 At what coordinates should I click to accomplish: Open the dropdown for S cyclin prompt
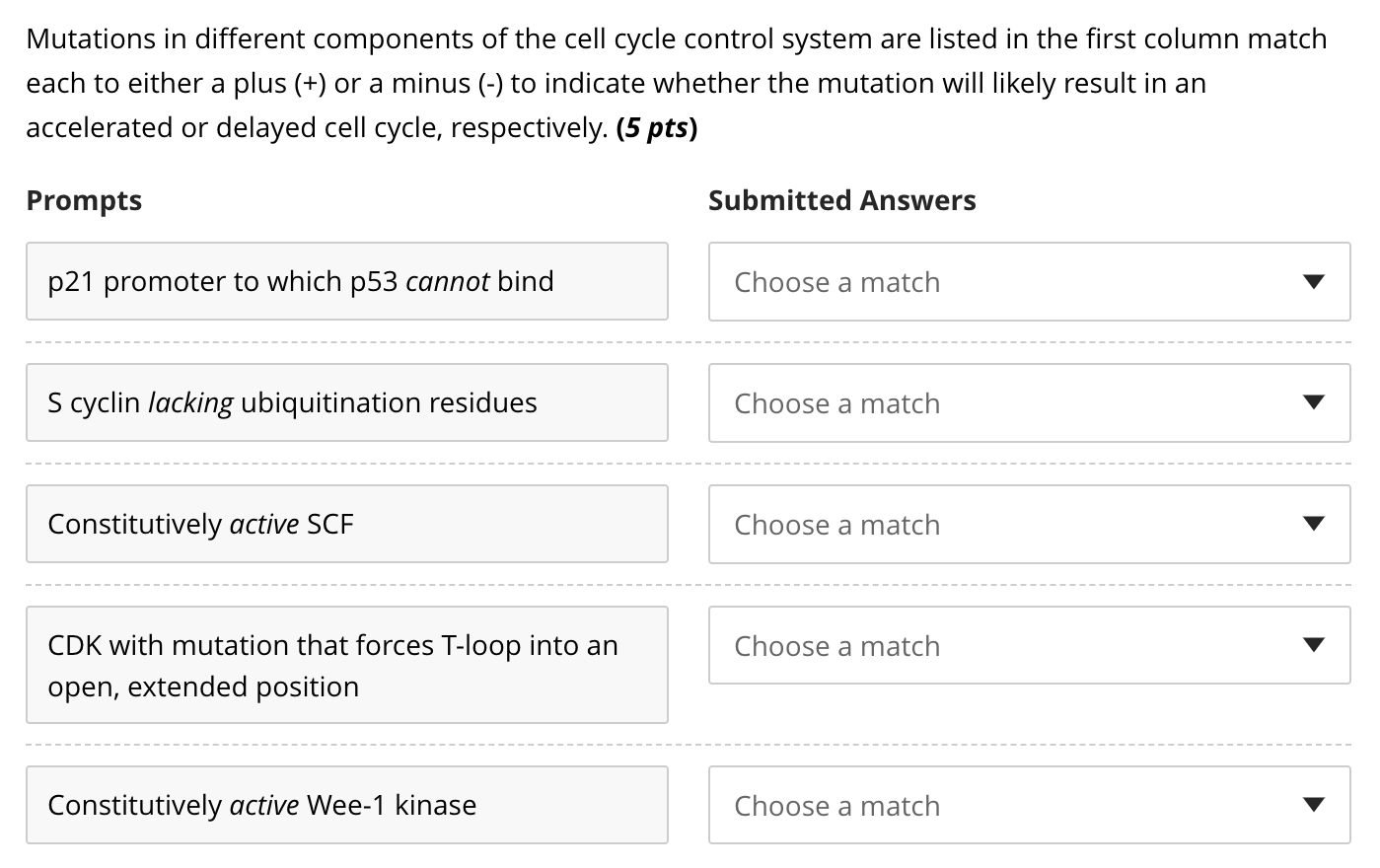pyautogui.click(x=1028, y=403)
